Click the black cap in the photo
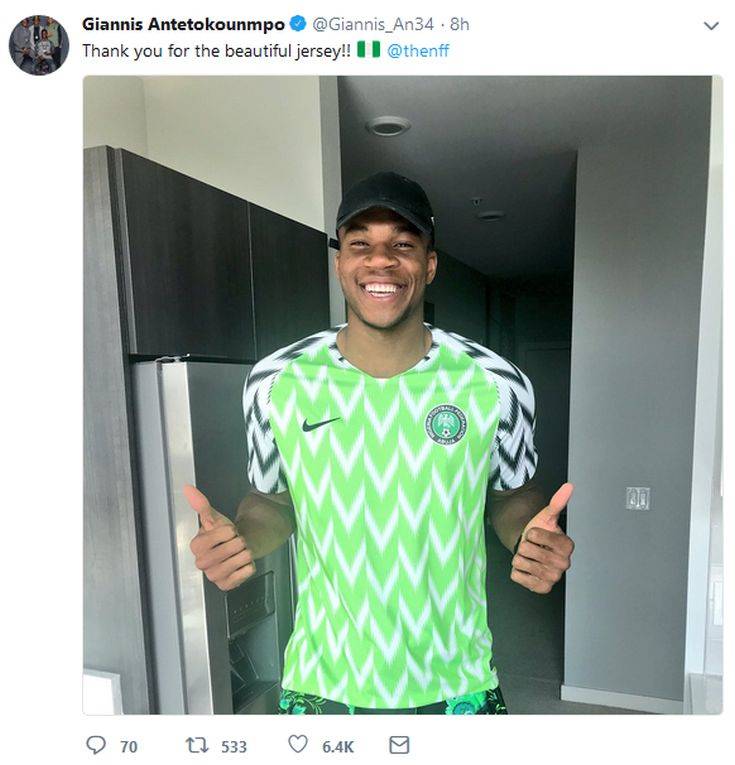The height and width of the screenshot is (765, 735). pyautogui.click(x=385, y=199)
